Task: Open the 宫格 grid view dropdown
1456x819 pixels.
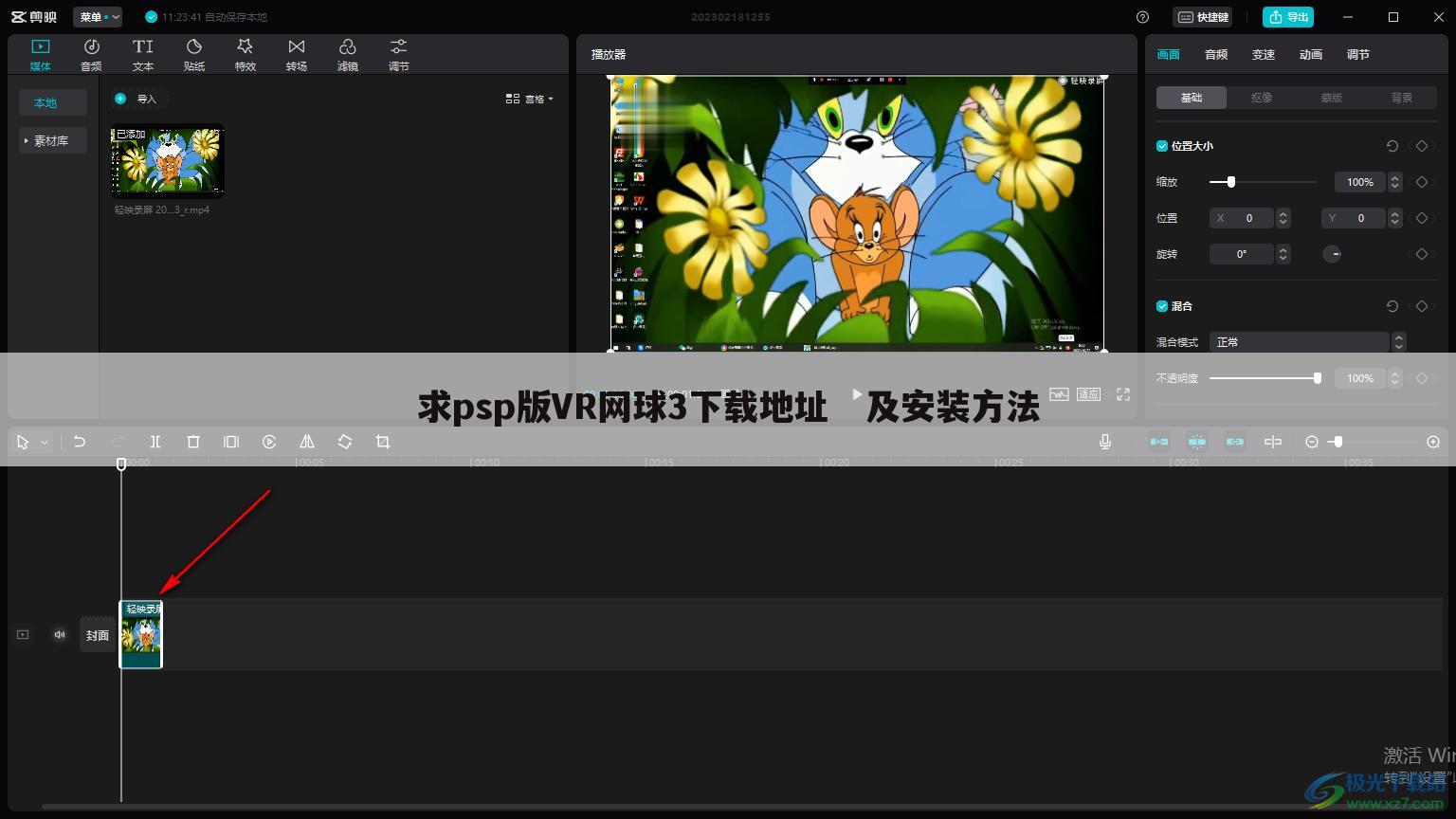Action: [x=530, y=99]
